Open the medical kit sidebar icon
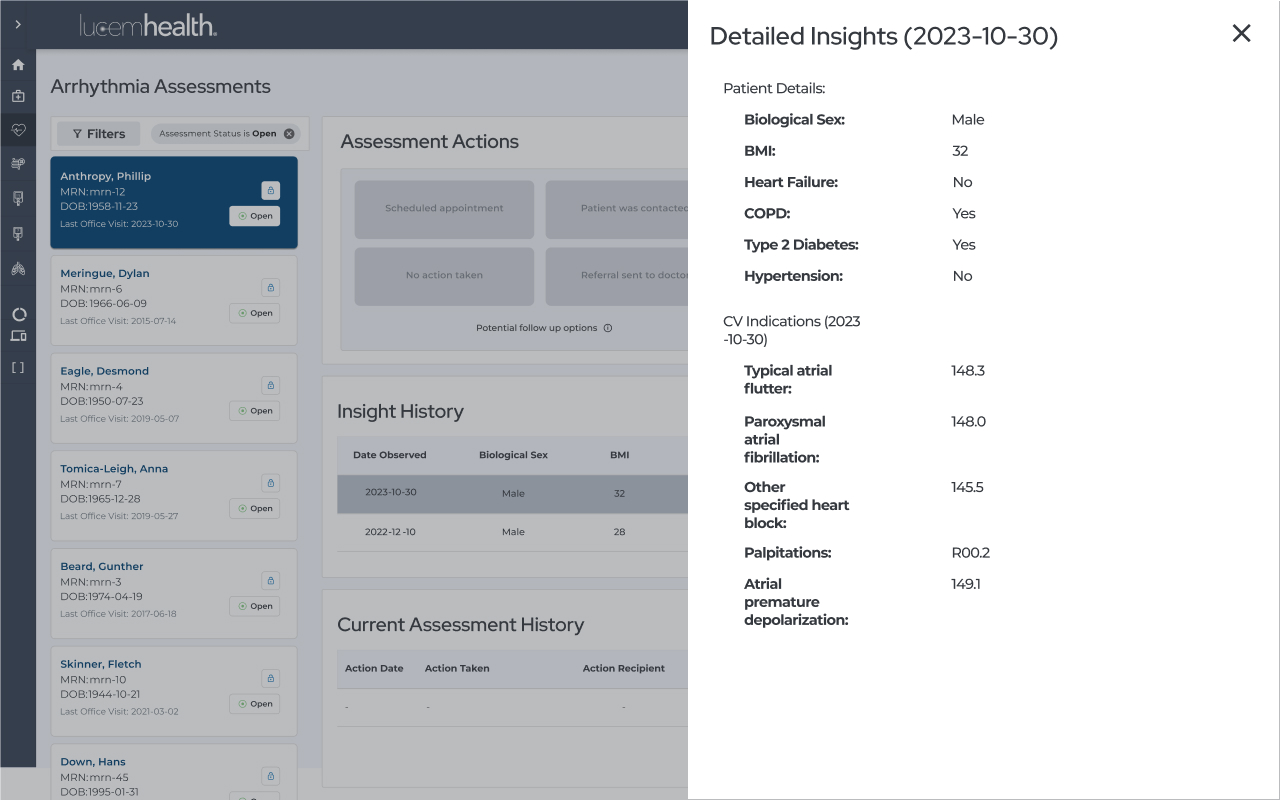This screenshot has width=1281, height=800. point(18,97)
